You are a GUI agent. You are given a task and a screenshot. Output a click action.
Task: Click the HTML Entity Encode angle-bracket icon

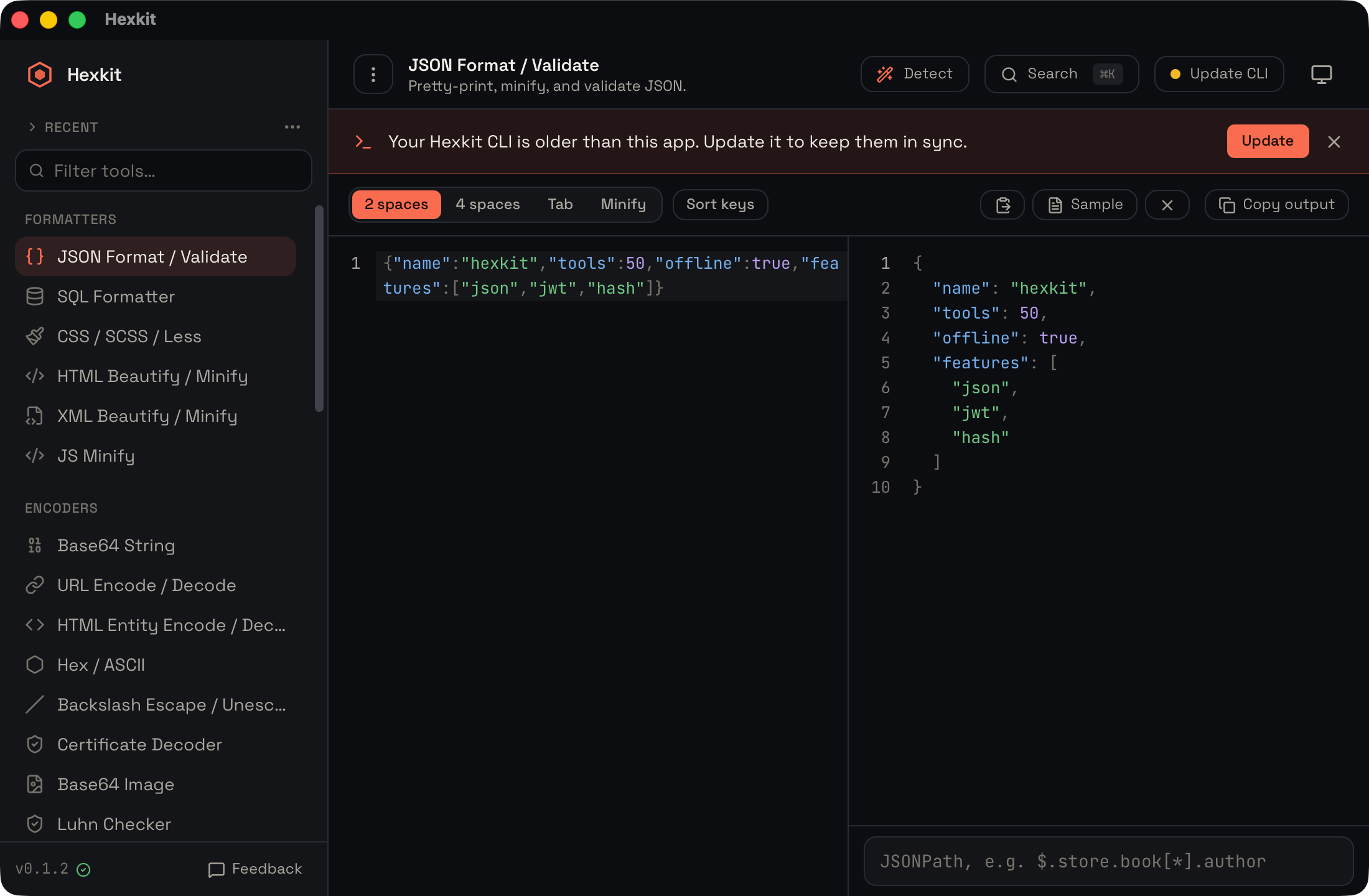(x=35, y=625)
